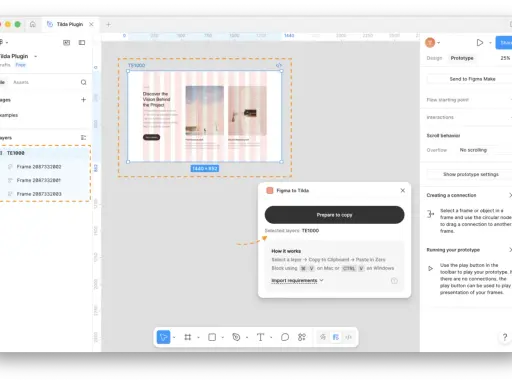The image size is (512, 384).
Task: Click the Flow starting point label
Action: [448, 100]
